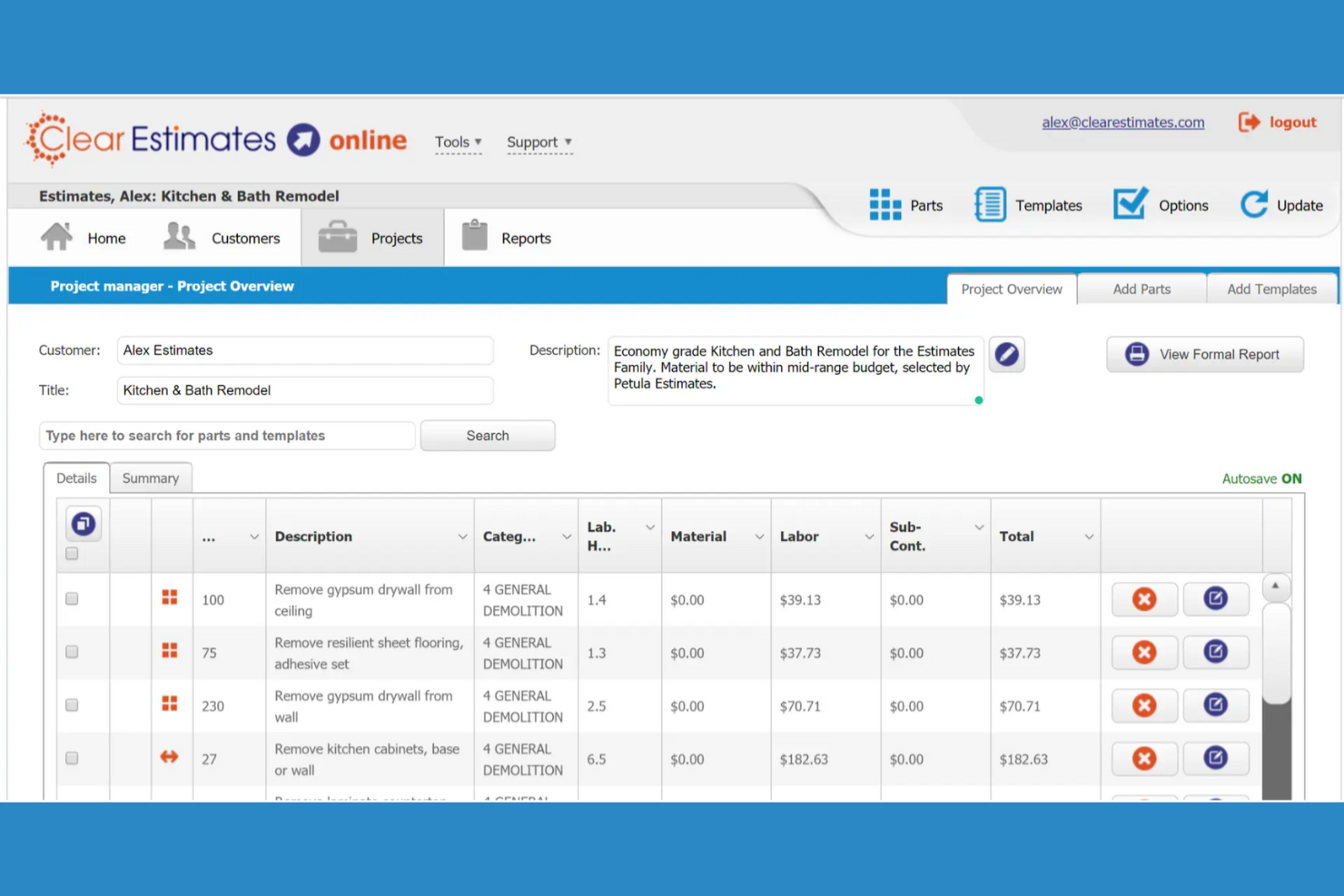Click the logout icon
Viewport: 1344px width, 896px height.
tap(1250, 122)
